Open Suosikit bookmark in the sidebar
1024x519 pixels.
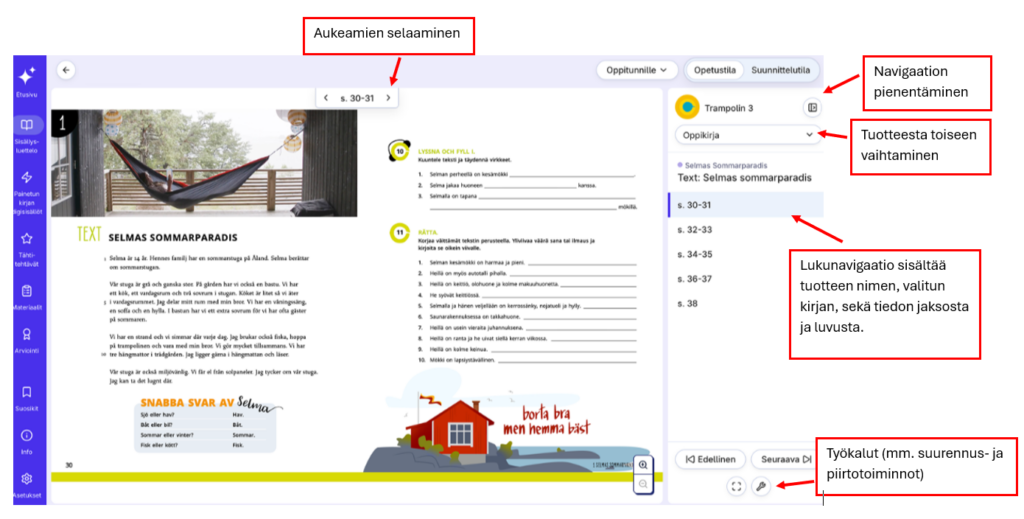pos(27,398)
